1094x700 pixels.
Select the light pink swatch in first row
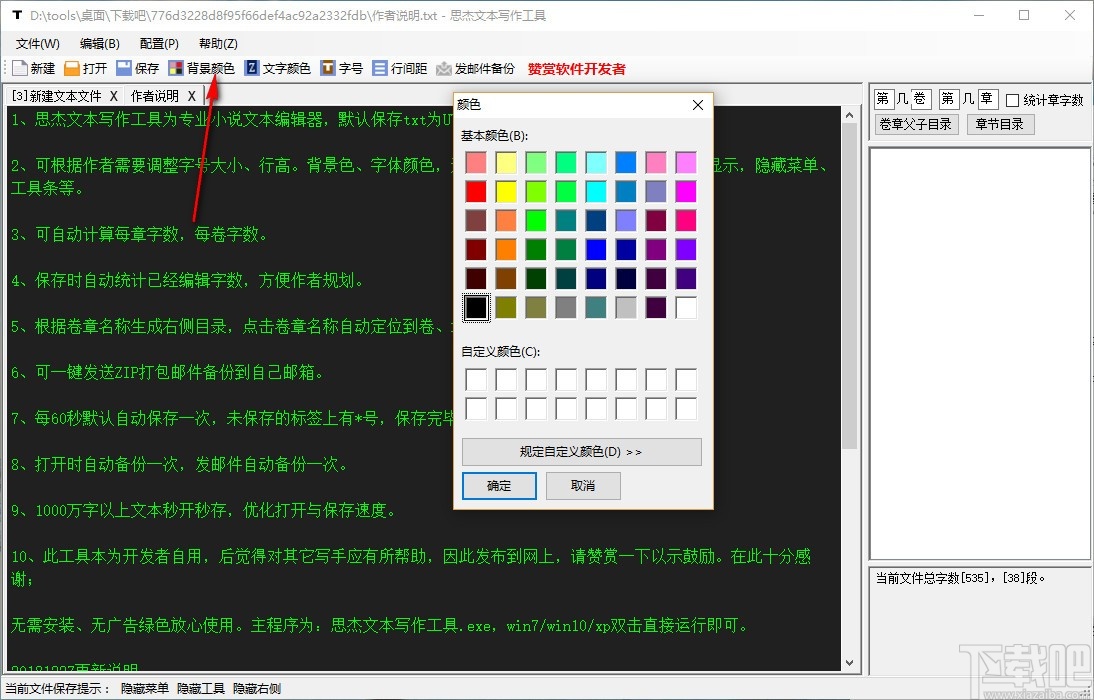pos(476,162)
